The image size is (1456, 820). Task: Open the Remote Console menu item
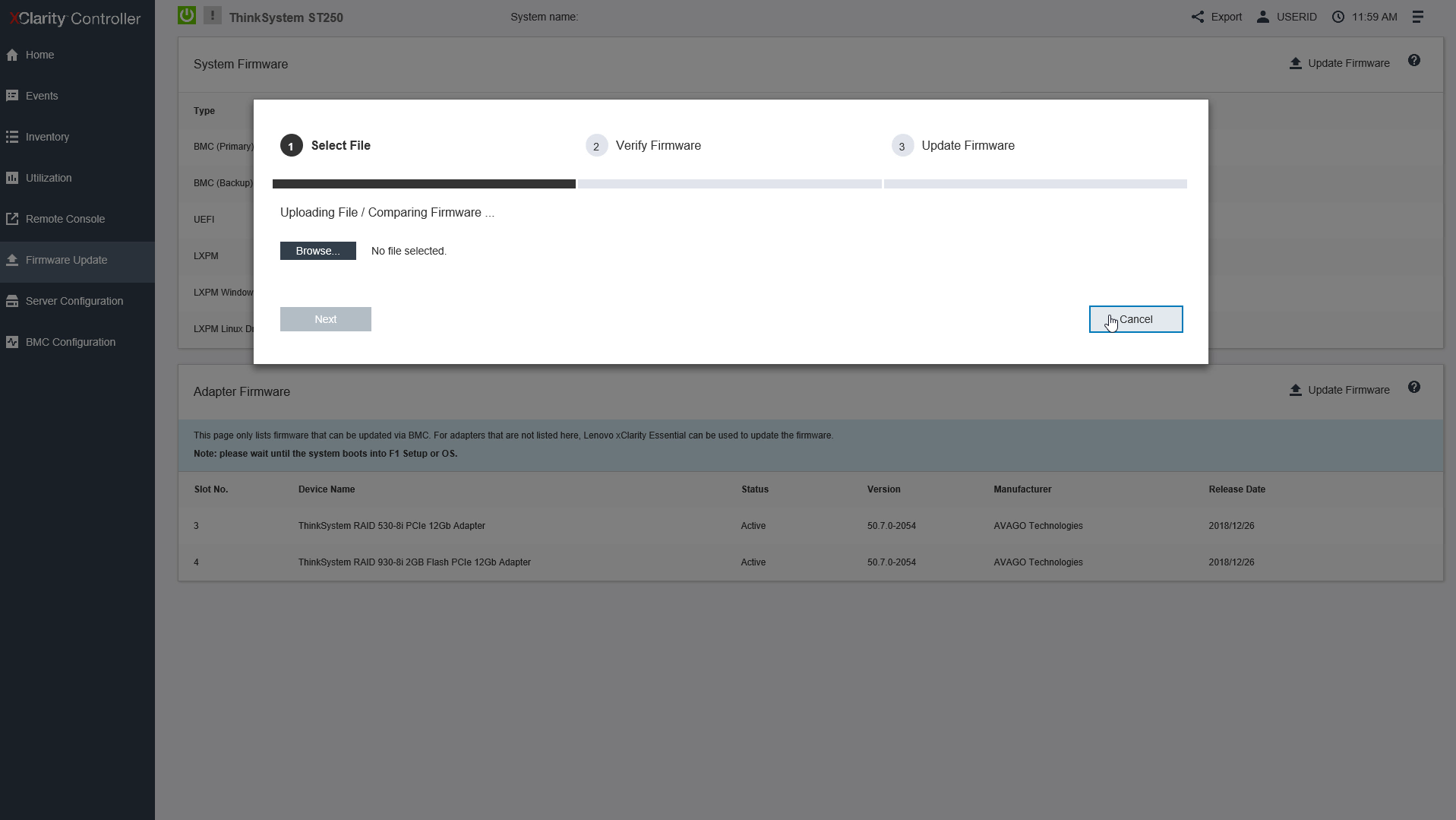point(77,219)
